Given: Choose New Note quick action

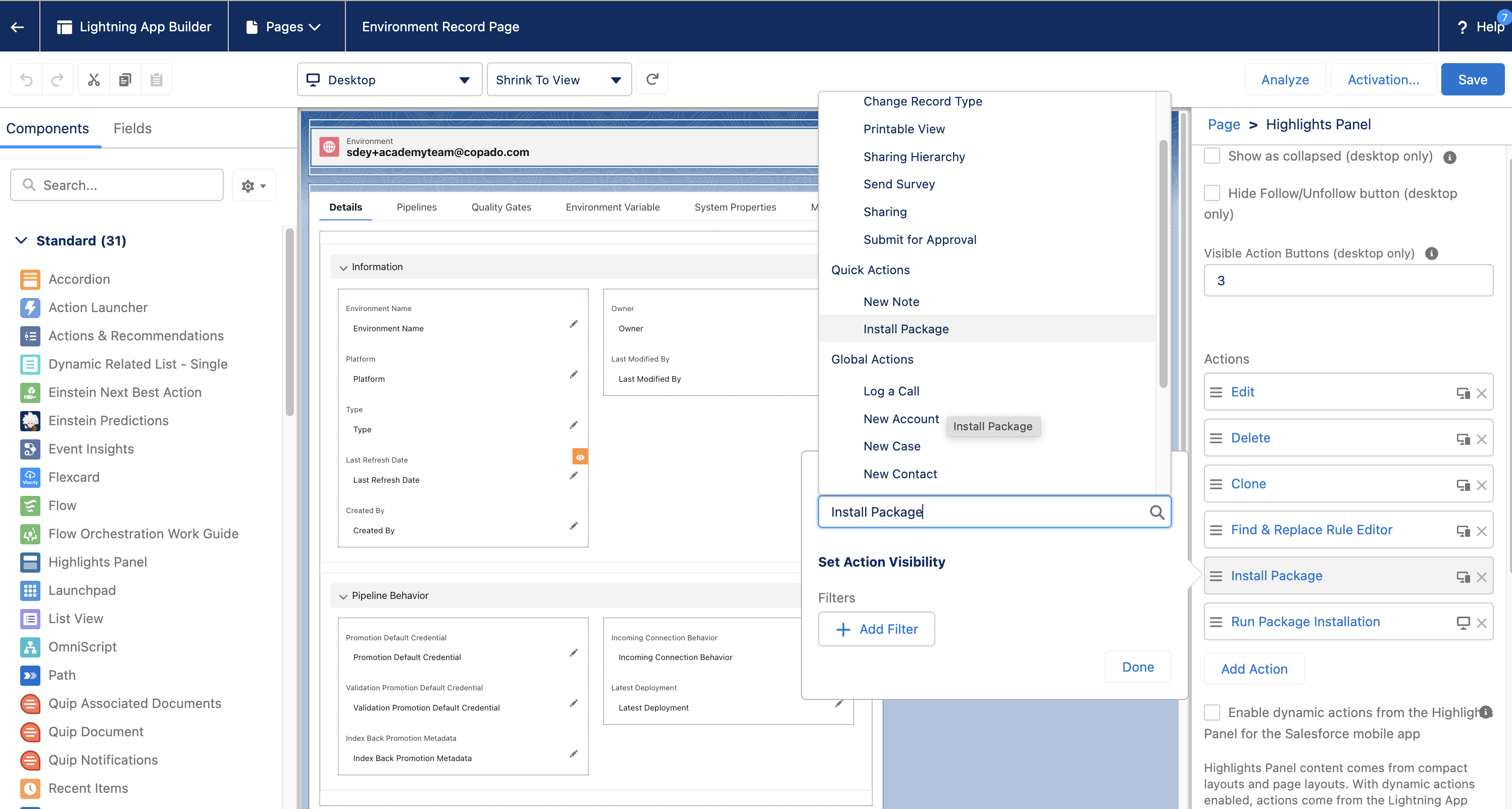Looking at the screenshot, I should tap(891, 302).
